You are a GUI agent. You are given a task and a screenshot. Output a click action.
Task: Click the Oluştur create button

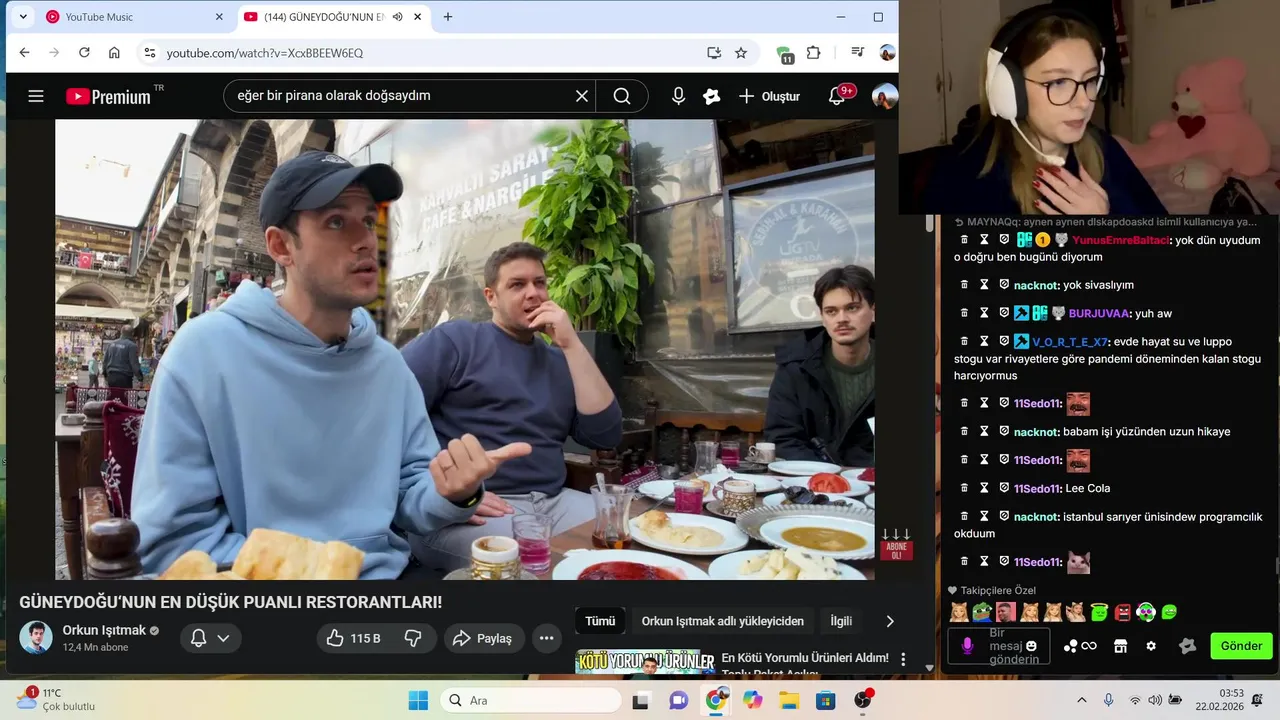[769, 96]
